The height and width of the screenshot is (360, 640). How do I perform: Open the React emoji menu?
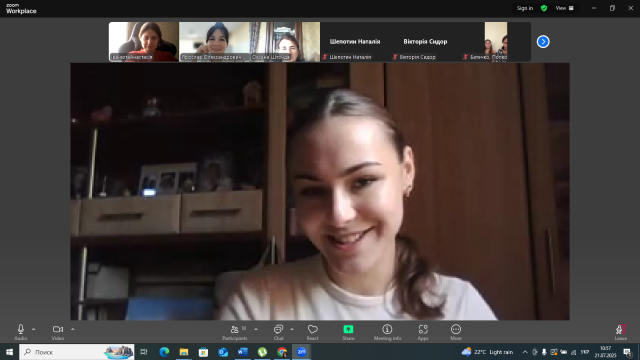tap(313, 332)
